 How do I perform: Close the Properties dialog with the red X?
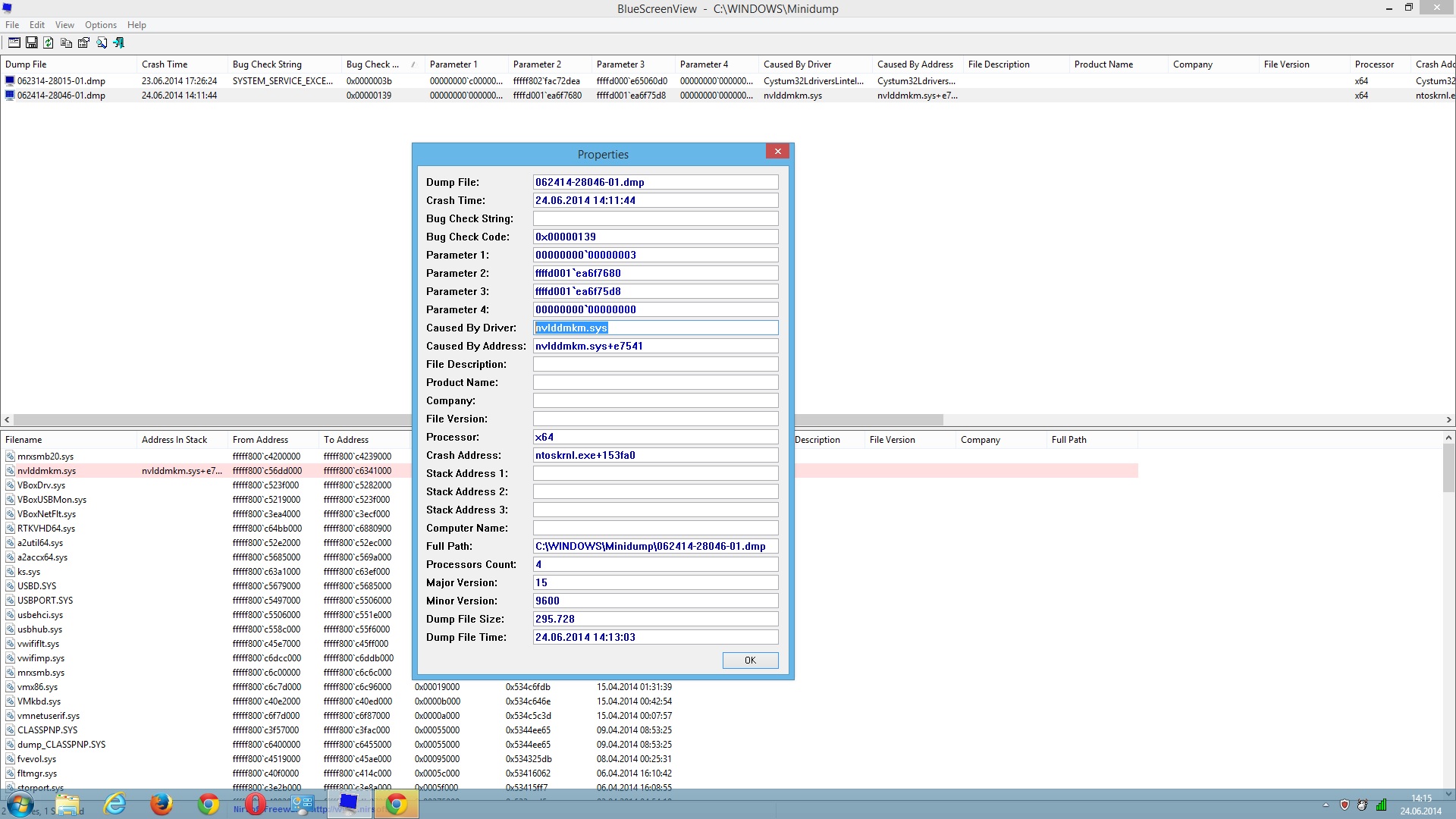pyautogui.click(x=777, y=152)
